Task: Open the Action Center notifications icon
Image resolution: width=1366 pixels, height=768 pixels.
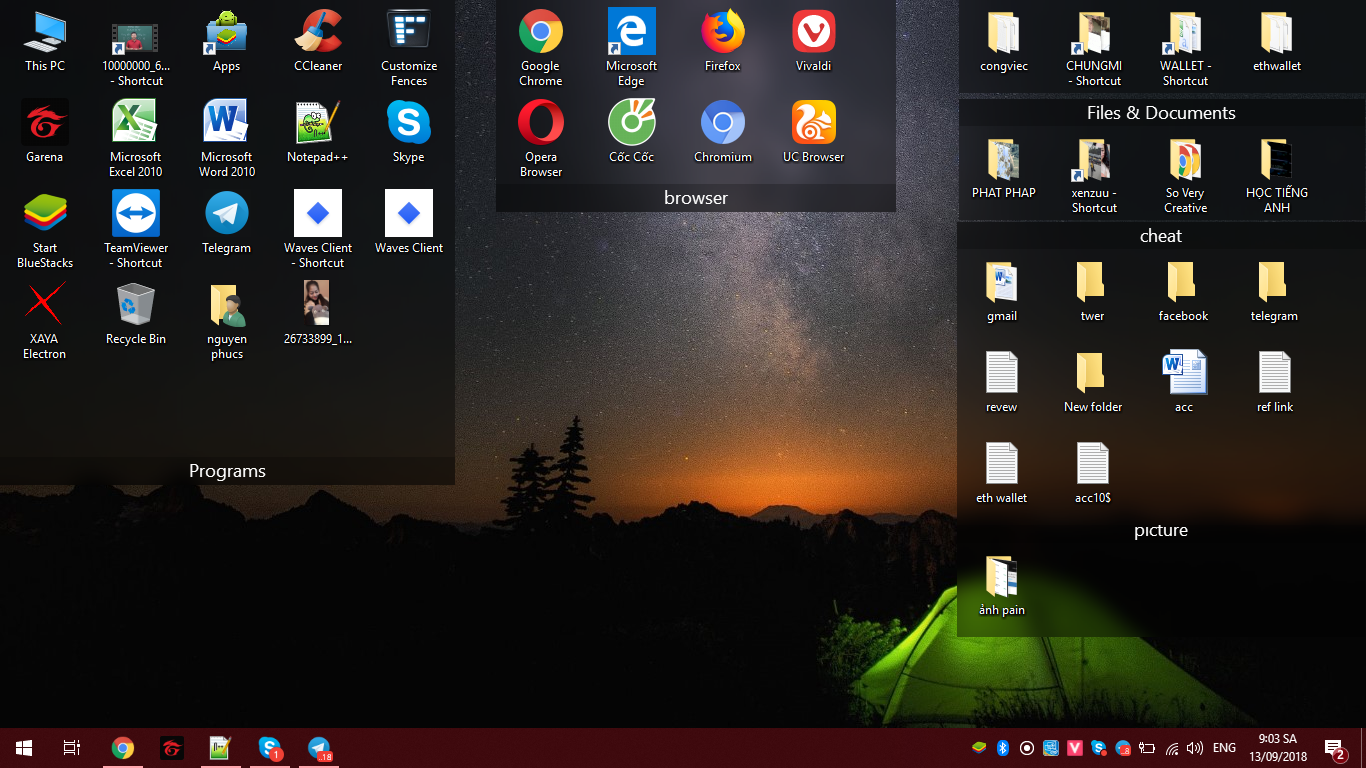Action: pos(1334,748)
